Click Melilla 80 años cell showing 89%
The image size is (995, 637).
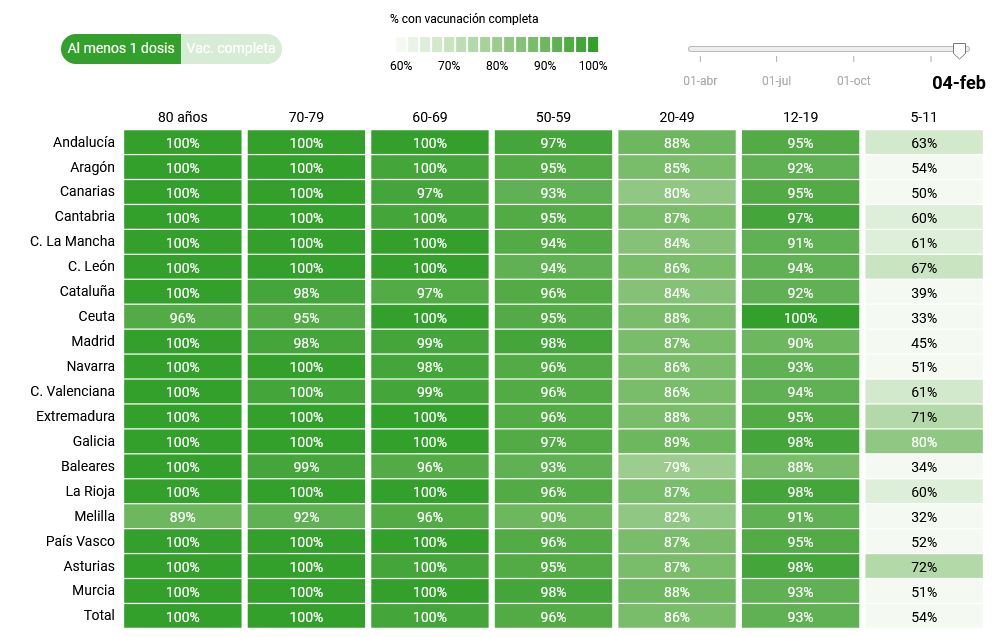click(183, 517)
